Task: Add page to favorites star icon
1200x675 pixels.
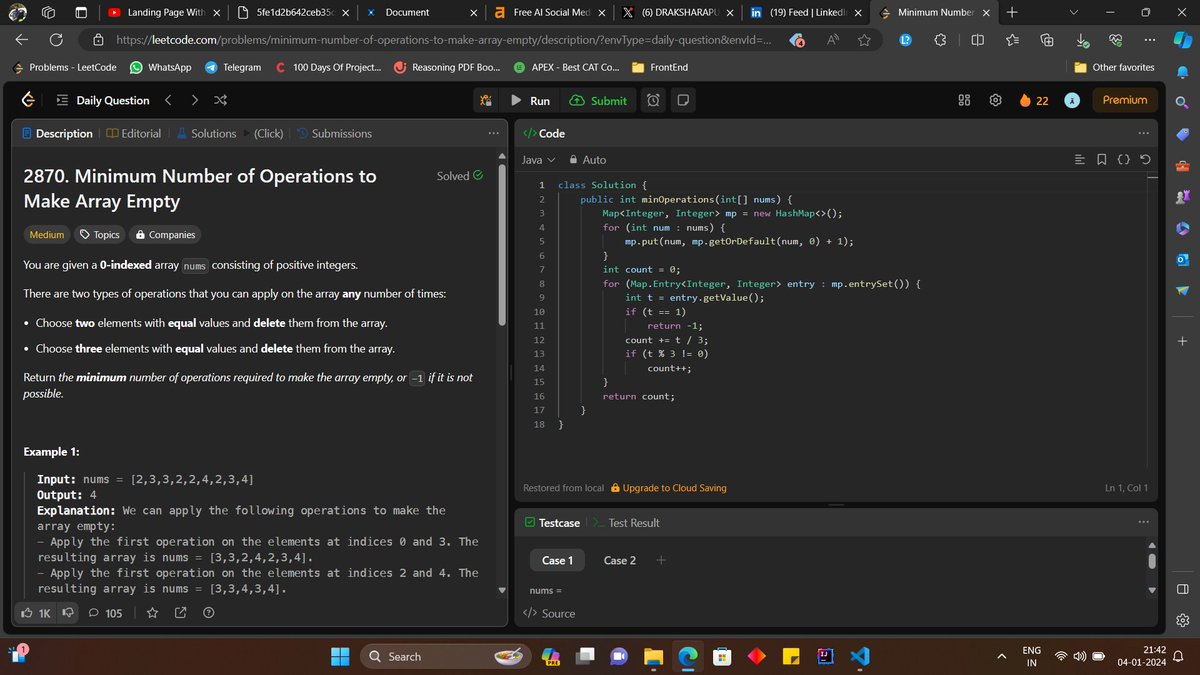Action: click(864, 40)
